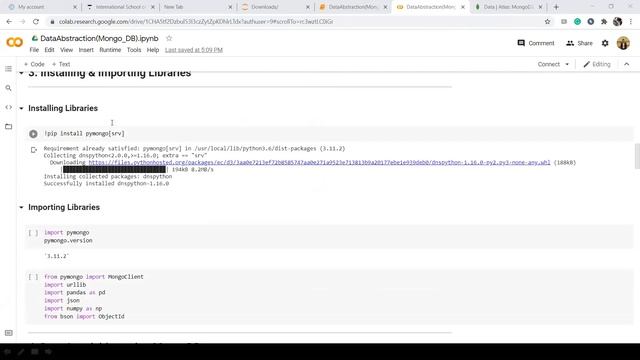
Task: Close the My account tab
Action: coord(75,7)
